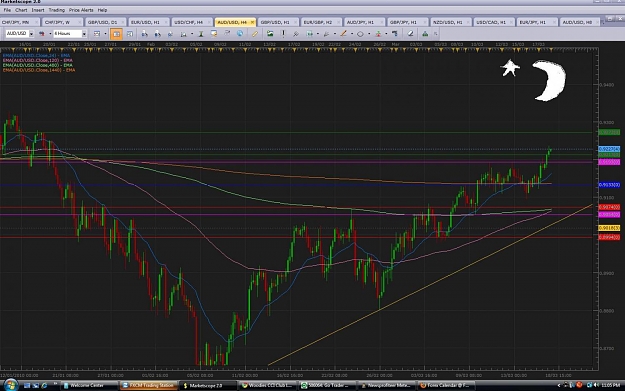Click the landscape picture toolbar icon
625x391 pixels.
tap(270, 34)
